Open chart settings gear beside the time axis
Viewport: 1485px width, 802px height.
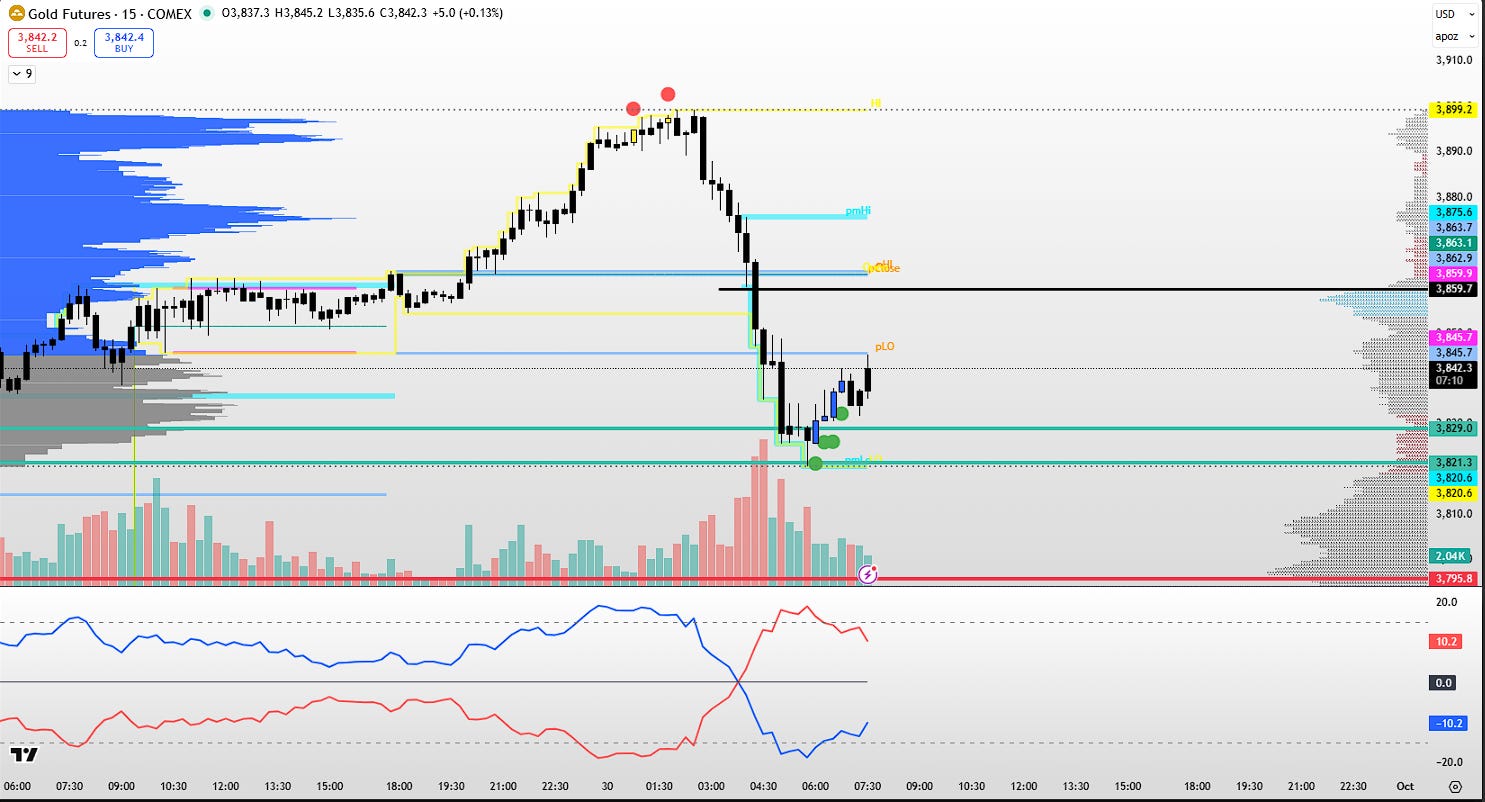1455,786
